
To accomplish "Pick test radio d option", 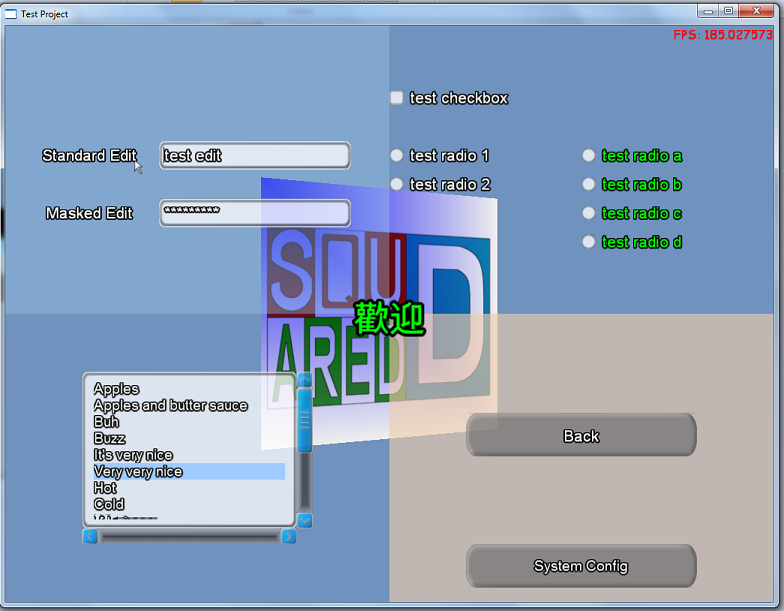I will (x=588, y=242).
